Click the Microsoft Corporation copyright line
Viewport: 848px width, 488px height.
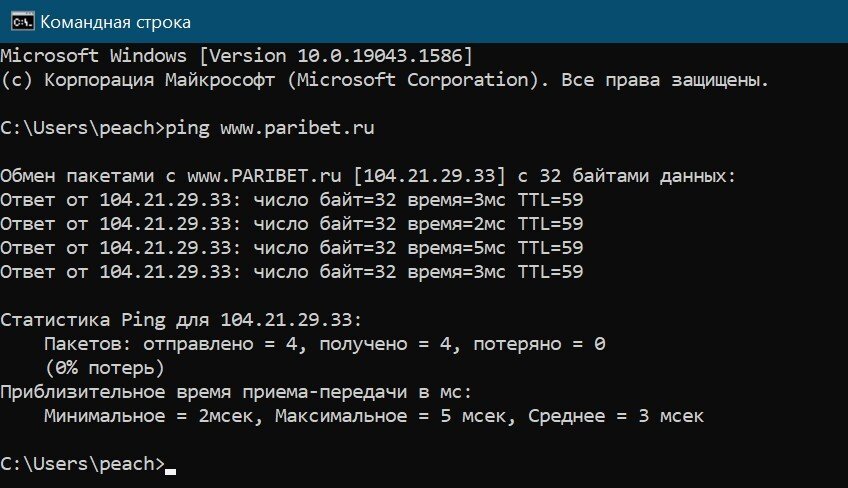click(x=385, y=79)
